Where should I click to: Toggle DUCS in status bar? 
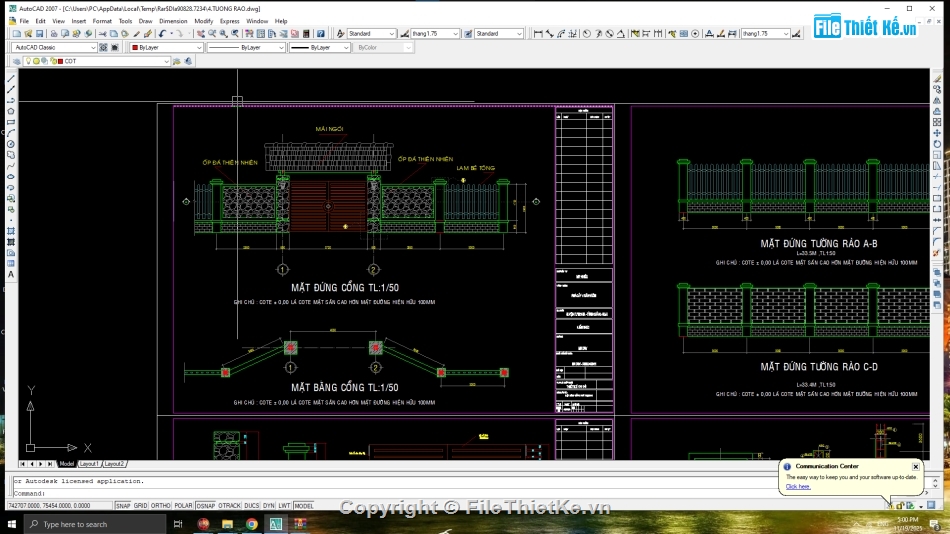[x=251, y=506]
